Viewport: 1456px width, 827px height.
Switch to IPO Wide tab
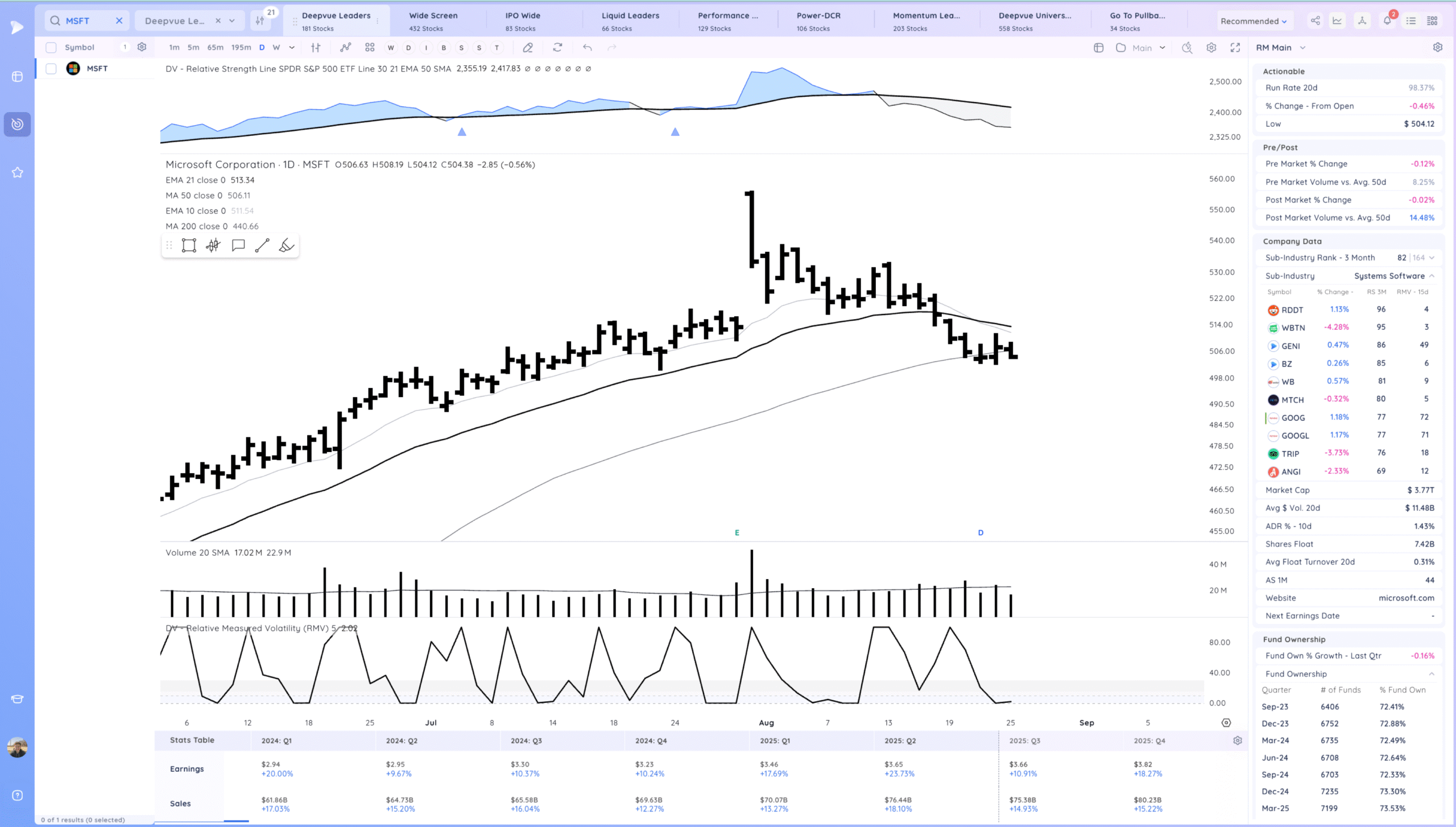tap(523, 21)
